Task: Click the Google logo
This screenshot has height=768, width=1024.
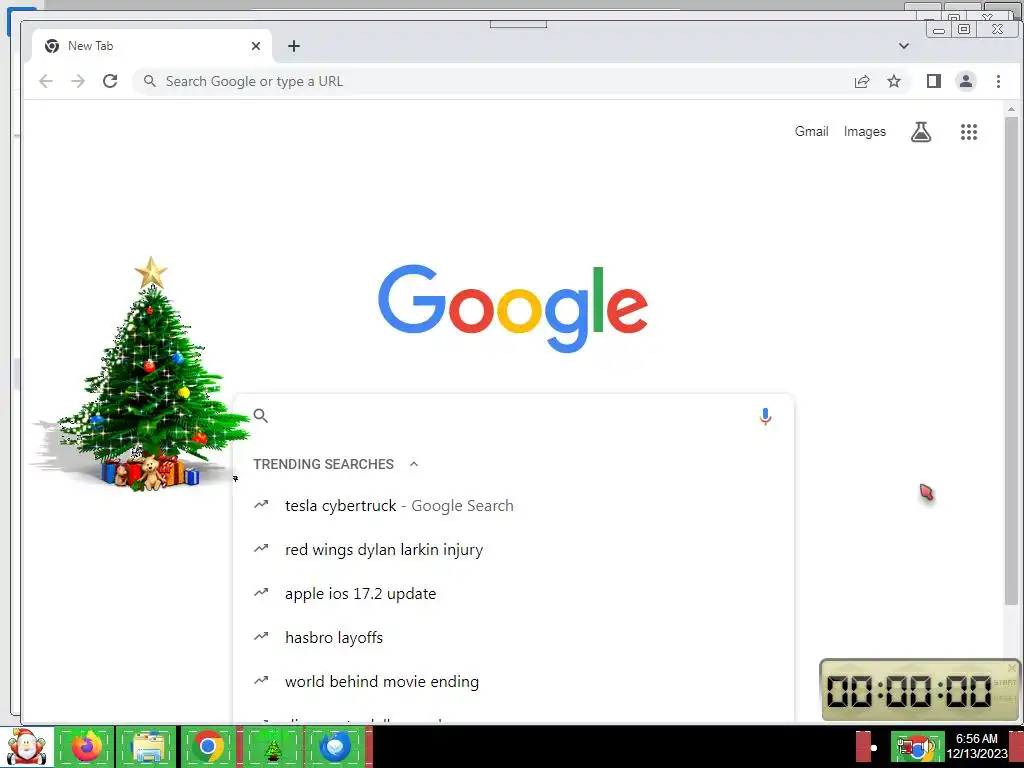Action: coord(513,308)
